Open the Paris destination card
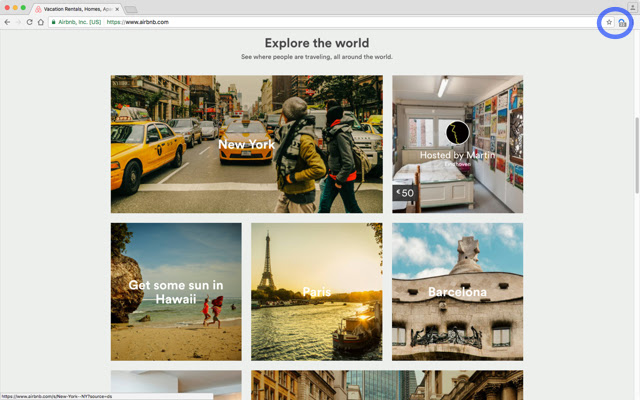The image size is (640, 400). coord(316,292)
